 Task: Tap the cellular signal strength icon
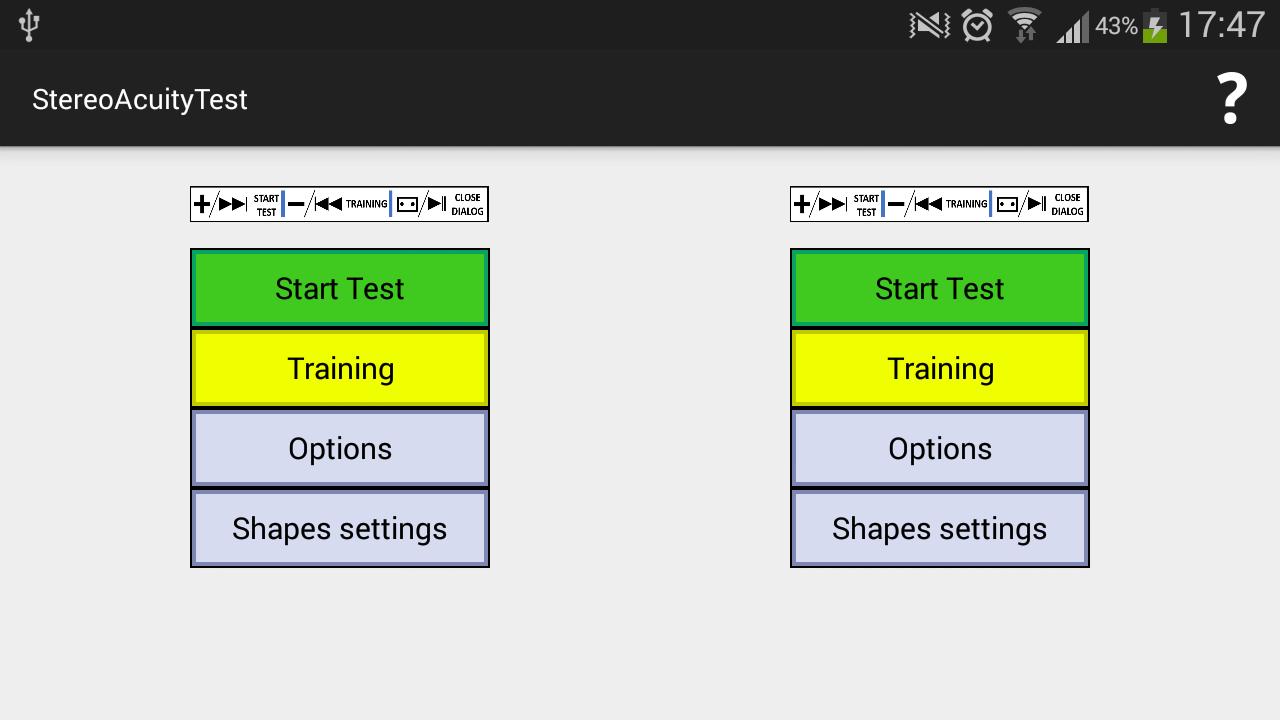click(x=1072, y=26)
